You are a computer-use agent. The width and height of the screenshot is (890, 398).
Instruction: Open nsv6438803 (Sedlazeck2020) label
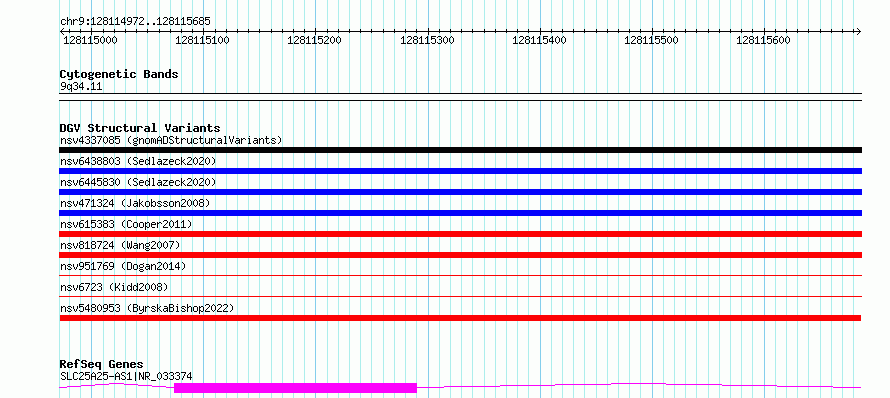[138, 161]
